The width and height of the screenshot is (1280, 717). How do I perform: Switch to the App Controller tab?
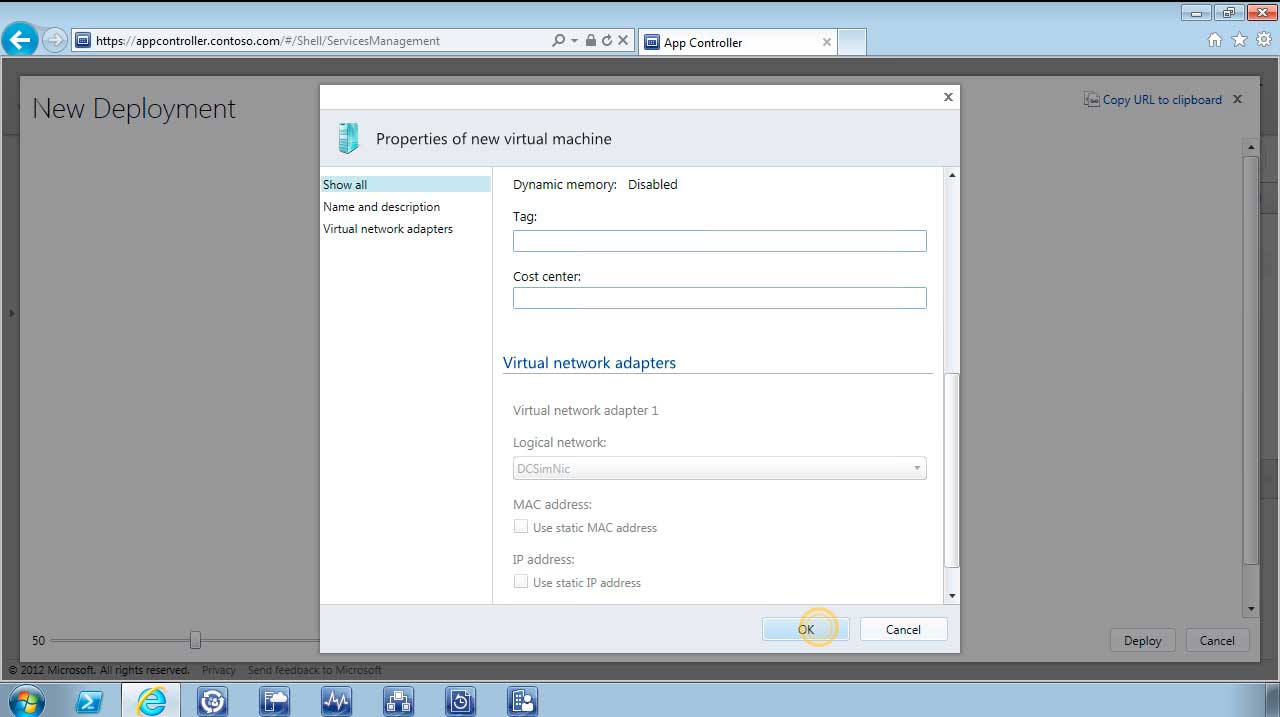pyautogui.click(x=737, y=42)
